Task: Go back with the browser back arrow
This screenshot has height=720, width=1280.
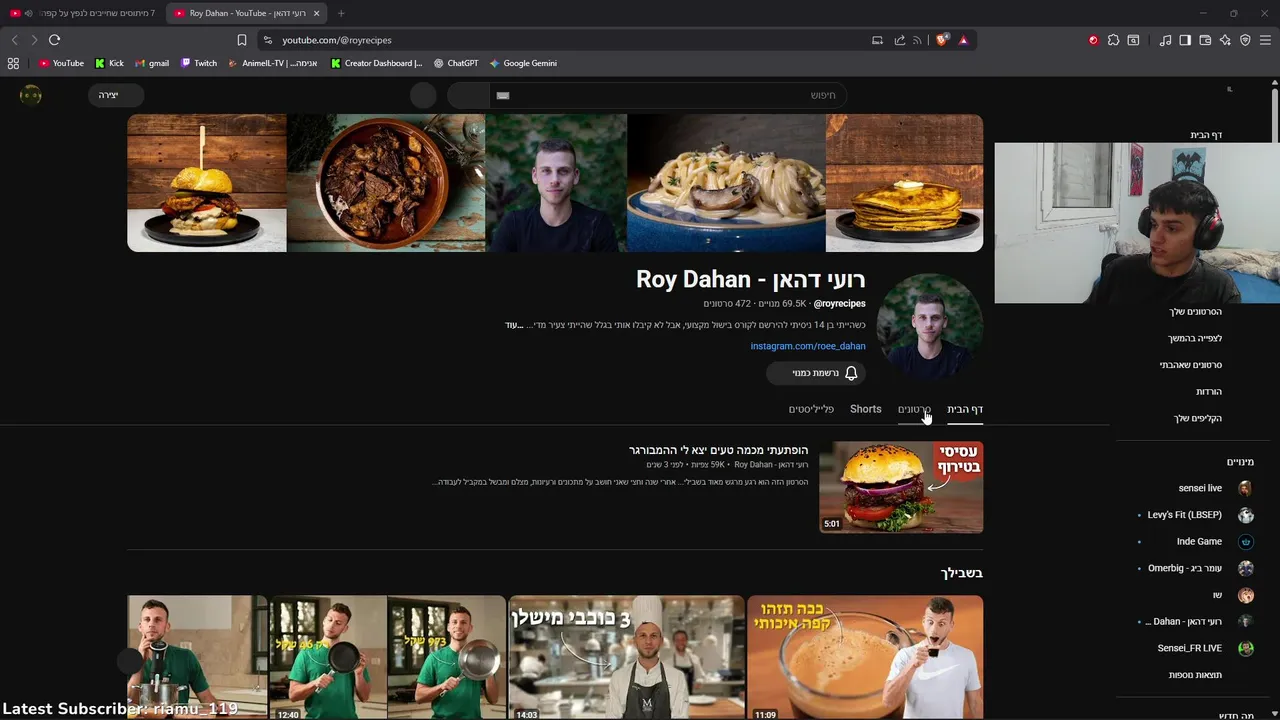Action: coord(14,40)
